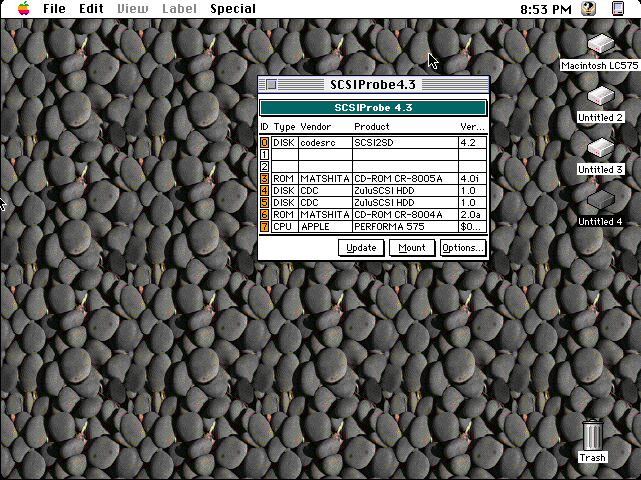Click the SCSI ID 0 indicator
Screen dimensions: 641x480
coord(264,143)
